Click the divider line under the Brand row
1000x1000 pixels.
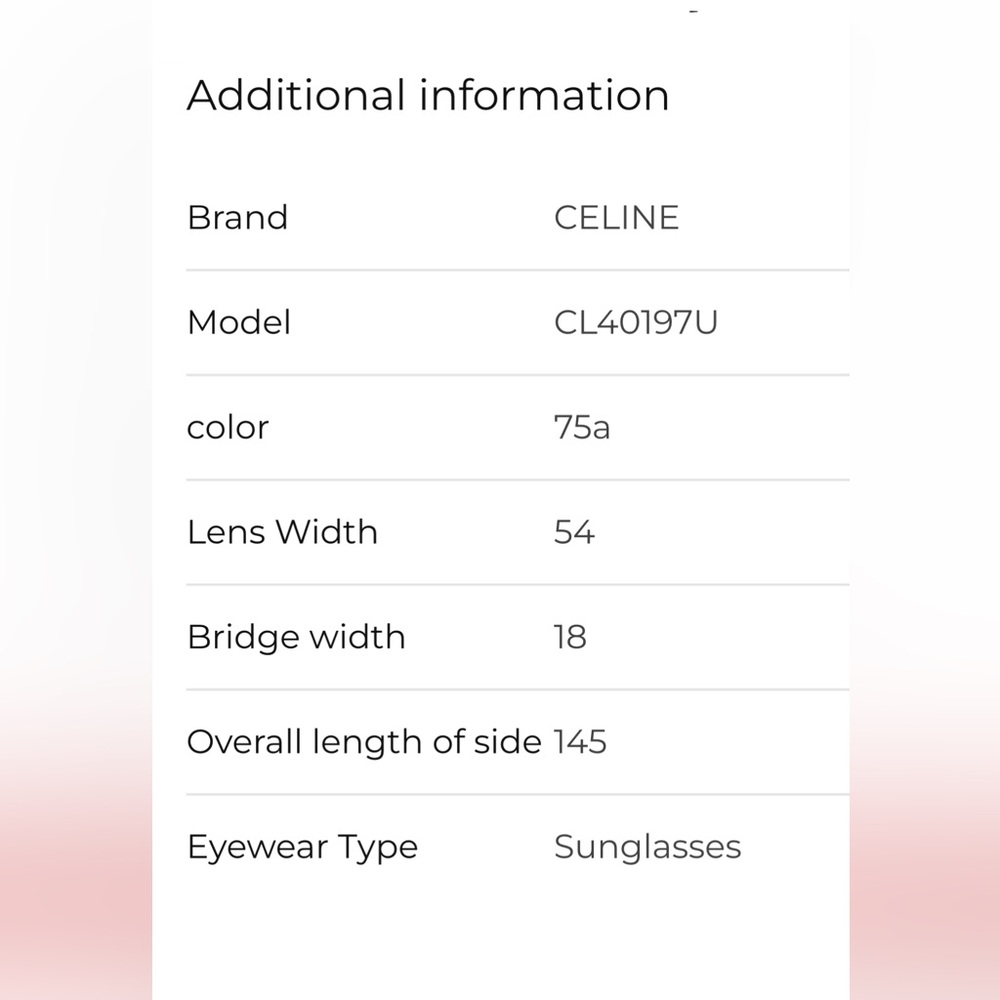coord(518,270)
